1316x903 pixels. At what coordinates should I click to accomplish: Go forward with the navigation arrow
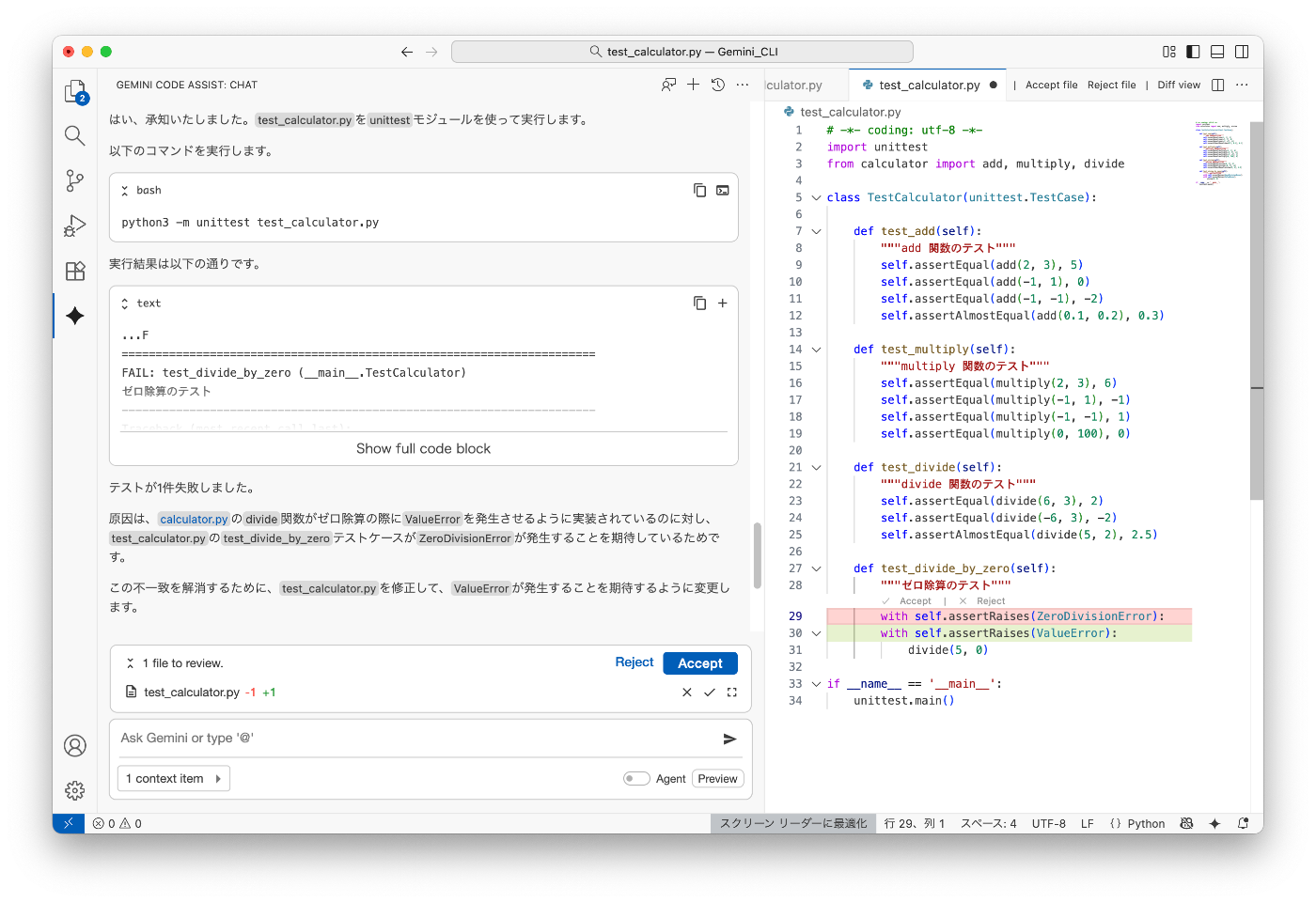tap(431, 52)
